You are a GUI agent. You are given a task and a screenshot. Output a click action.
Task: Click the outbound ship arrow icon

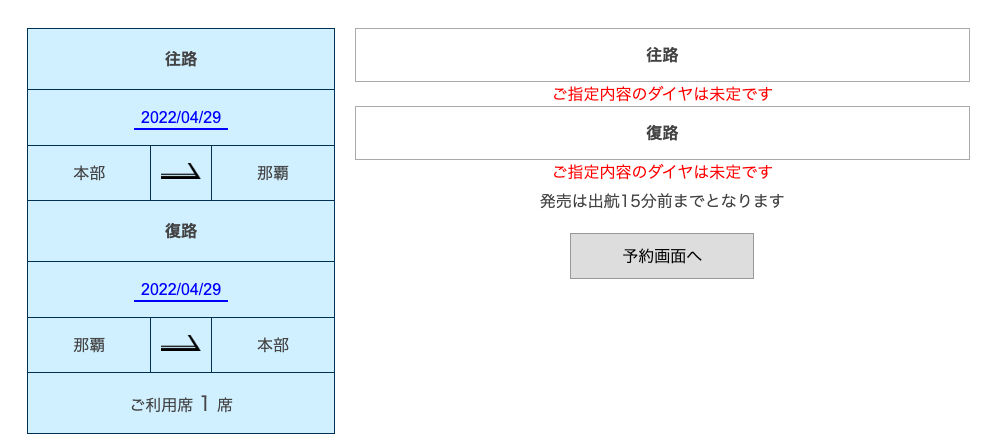click(x=181, y=173)
